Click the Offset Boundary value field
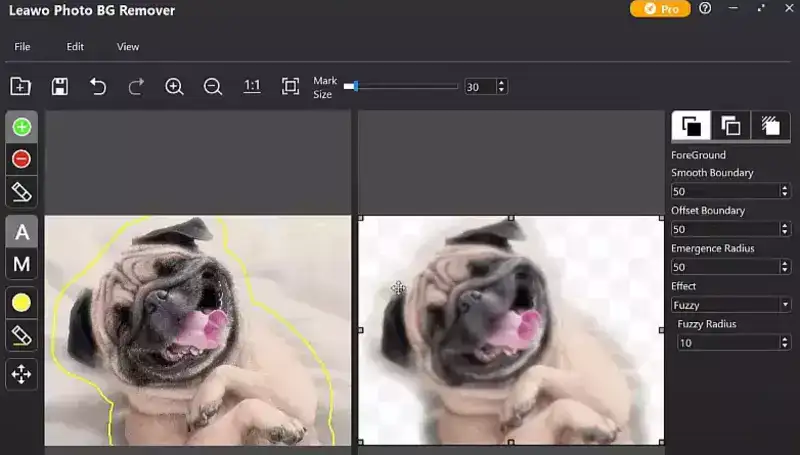The width and height of the screenshot is (800, 455). [724, 229]
